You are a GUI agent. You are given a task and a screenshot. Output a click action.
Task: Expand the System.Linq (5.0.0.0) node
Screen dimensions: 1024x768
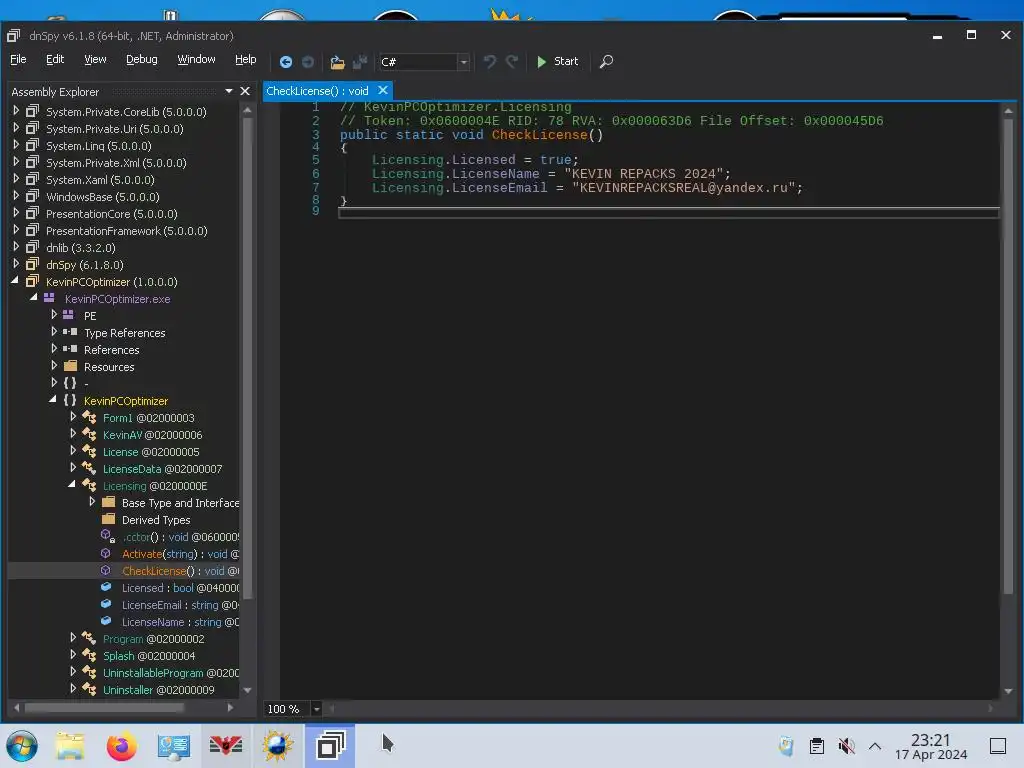(x=16, y=145)
